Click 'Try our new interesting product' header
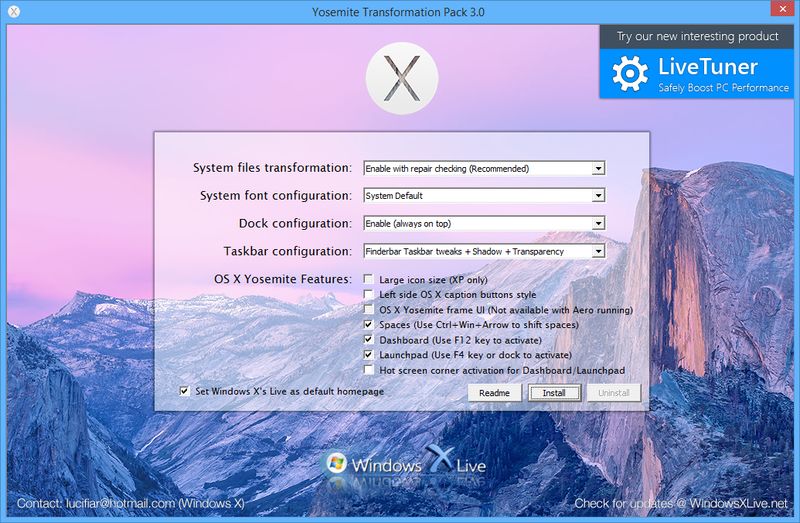 tap(697, 36)
